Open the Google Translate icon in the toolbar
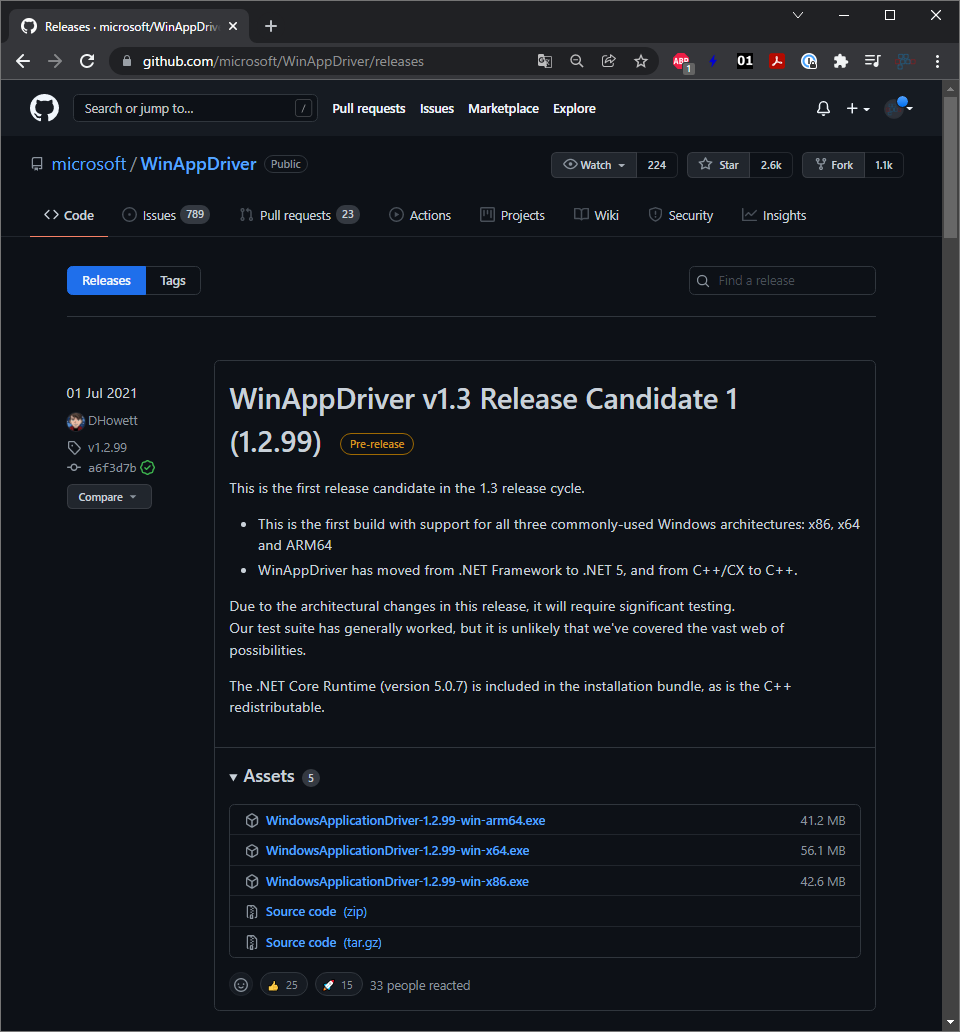The image size is (960, 1032). [x=544, y=61]
